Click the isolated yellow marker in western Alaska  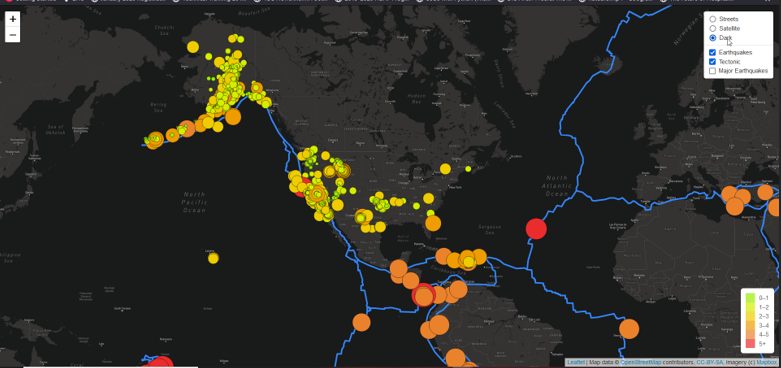click(193, 47)
